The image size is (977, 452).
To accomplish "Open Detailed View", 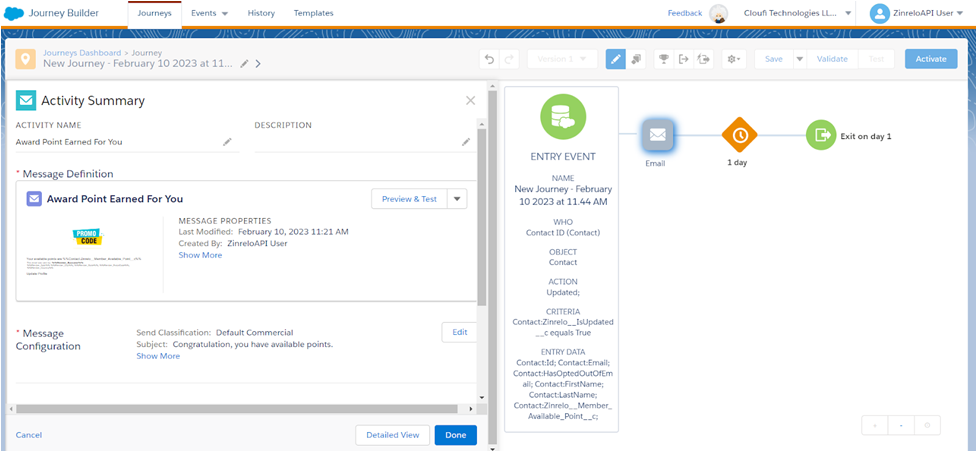I will pyautogui.click(x=393, y=435).
